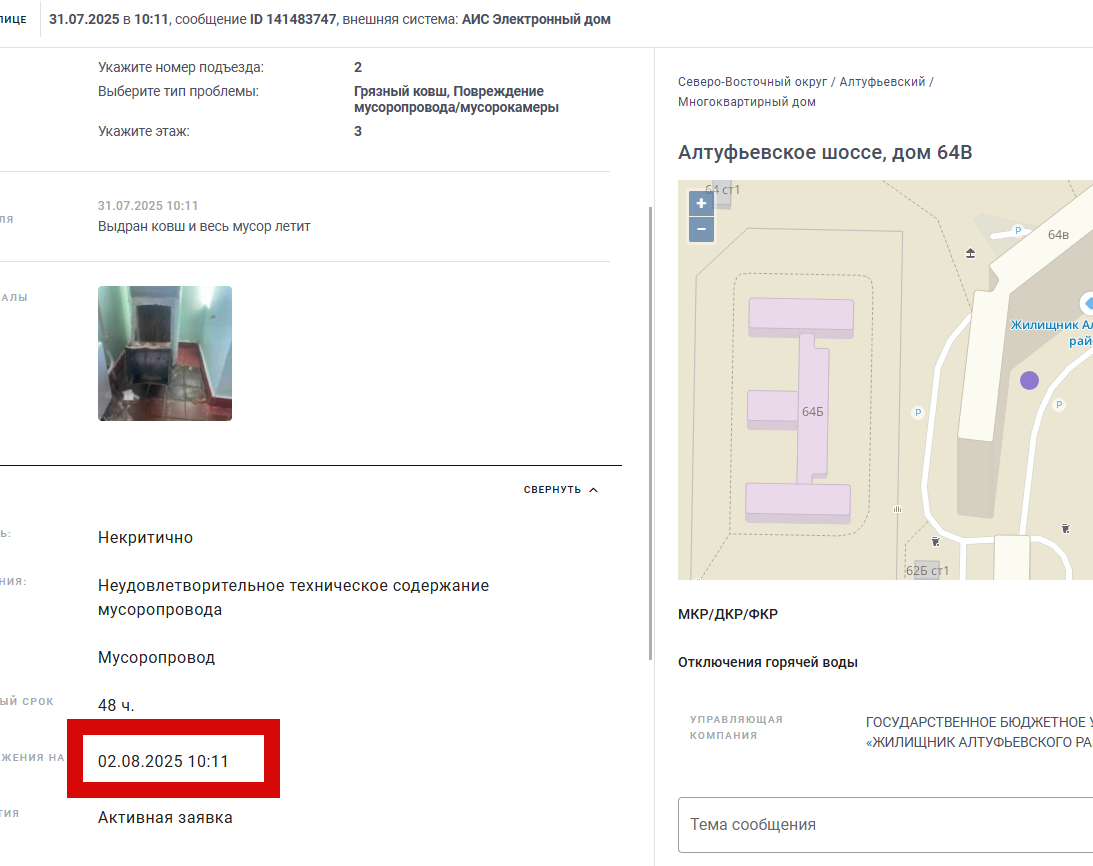Select the deadline 02.08.2025 10:11 value

pyautogui.click(x=163, y=761)
